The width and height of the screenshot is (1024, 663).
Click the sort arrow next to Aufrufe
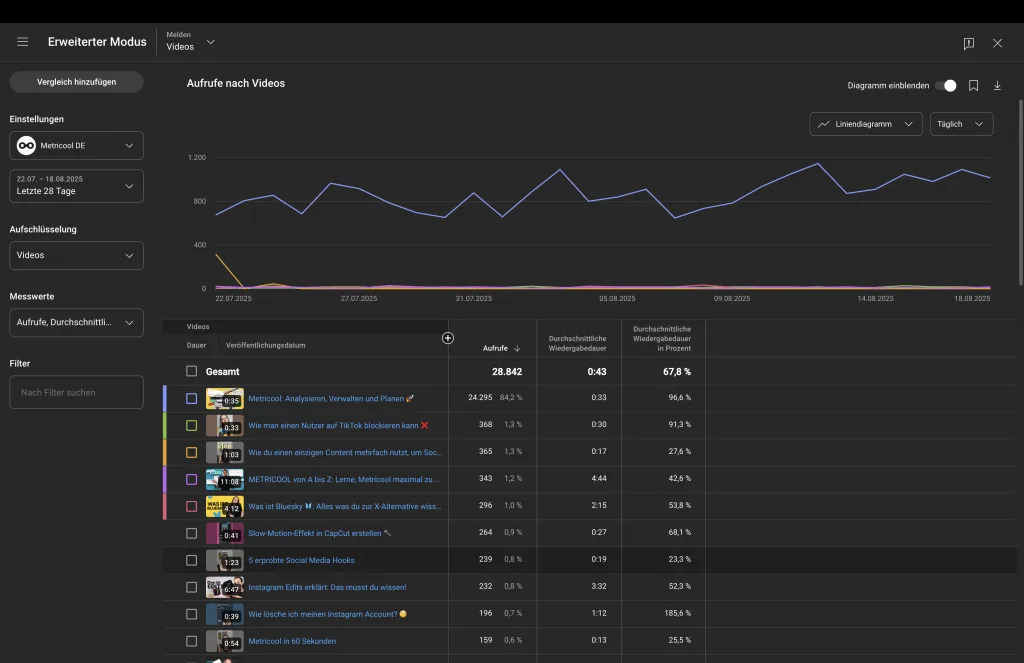pos(517,349)
